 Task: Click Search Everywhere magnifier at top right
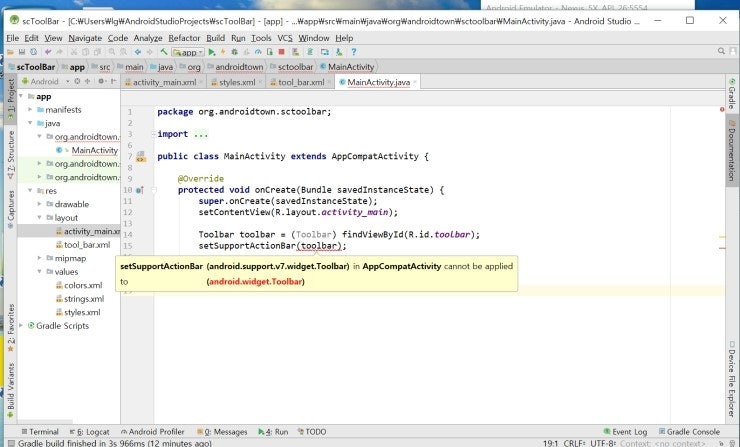[x=721, y=51]
